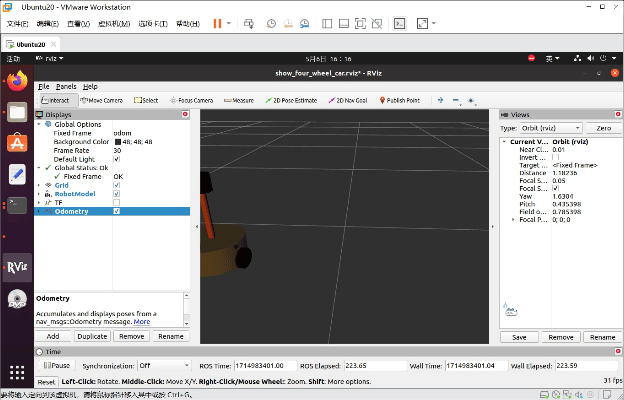Click the RViz dock icon
This screenshot has height=400, width=624.
pos(17,267)
